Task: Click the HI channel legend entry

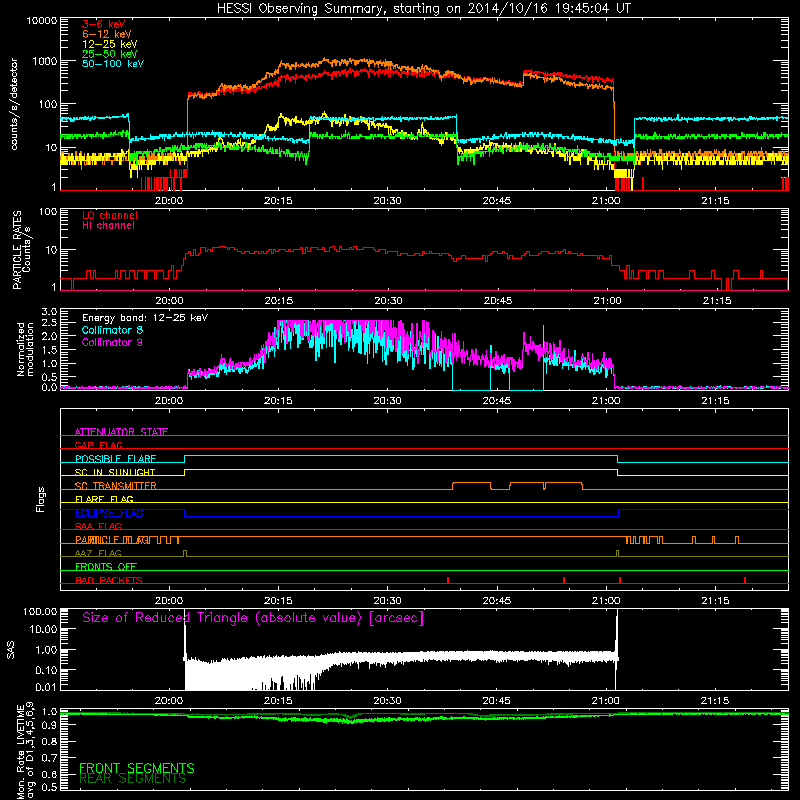Action: click(x=108, y=226)
